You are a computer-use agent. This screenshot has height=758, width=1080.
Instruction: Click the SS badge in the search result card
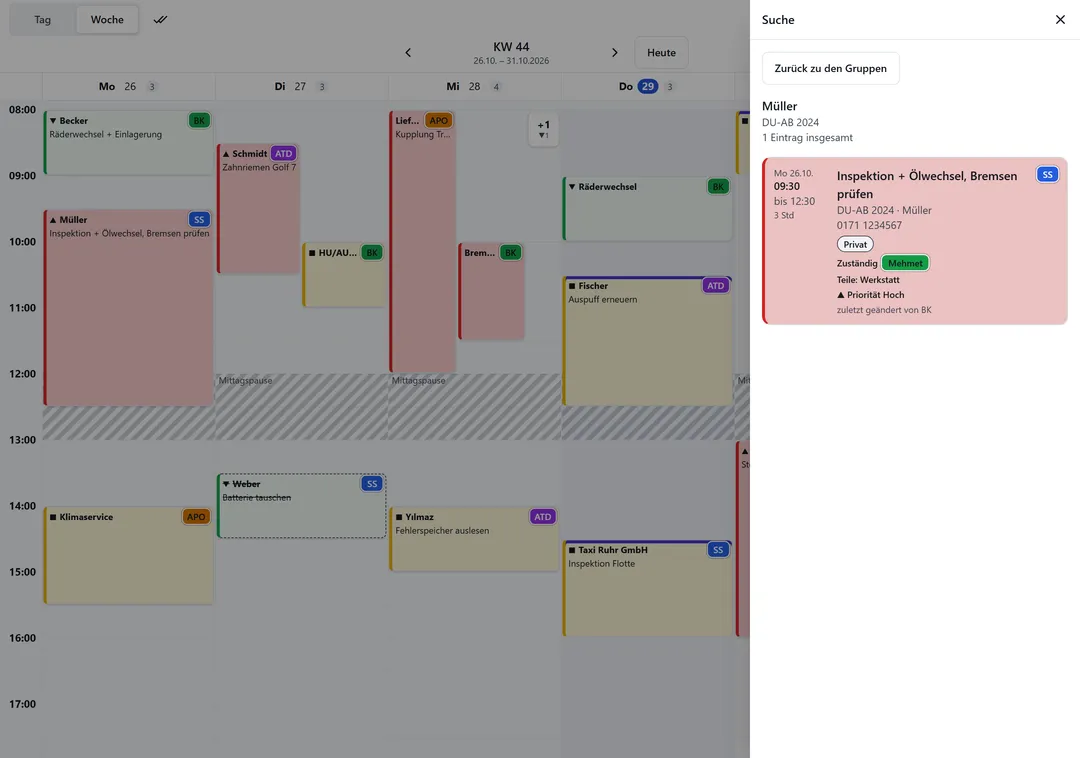1047,175
